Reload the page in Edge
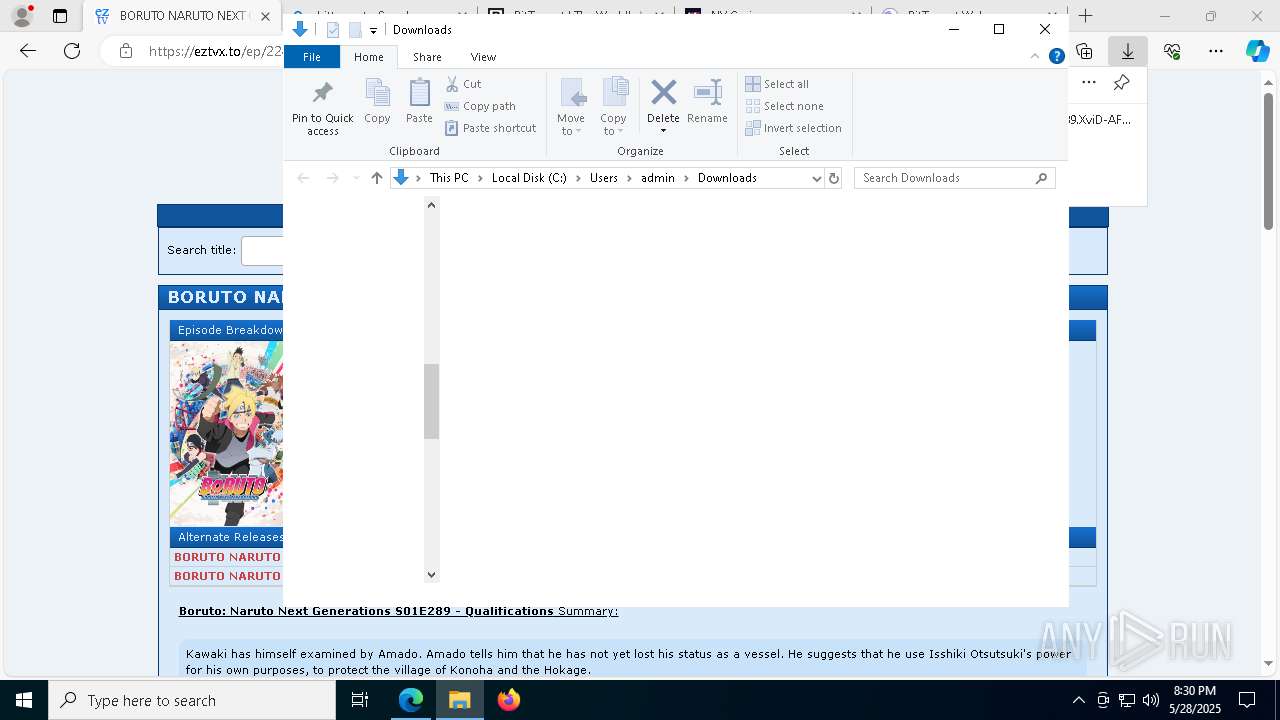 [72, 51]
